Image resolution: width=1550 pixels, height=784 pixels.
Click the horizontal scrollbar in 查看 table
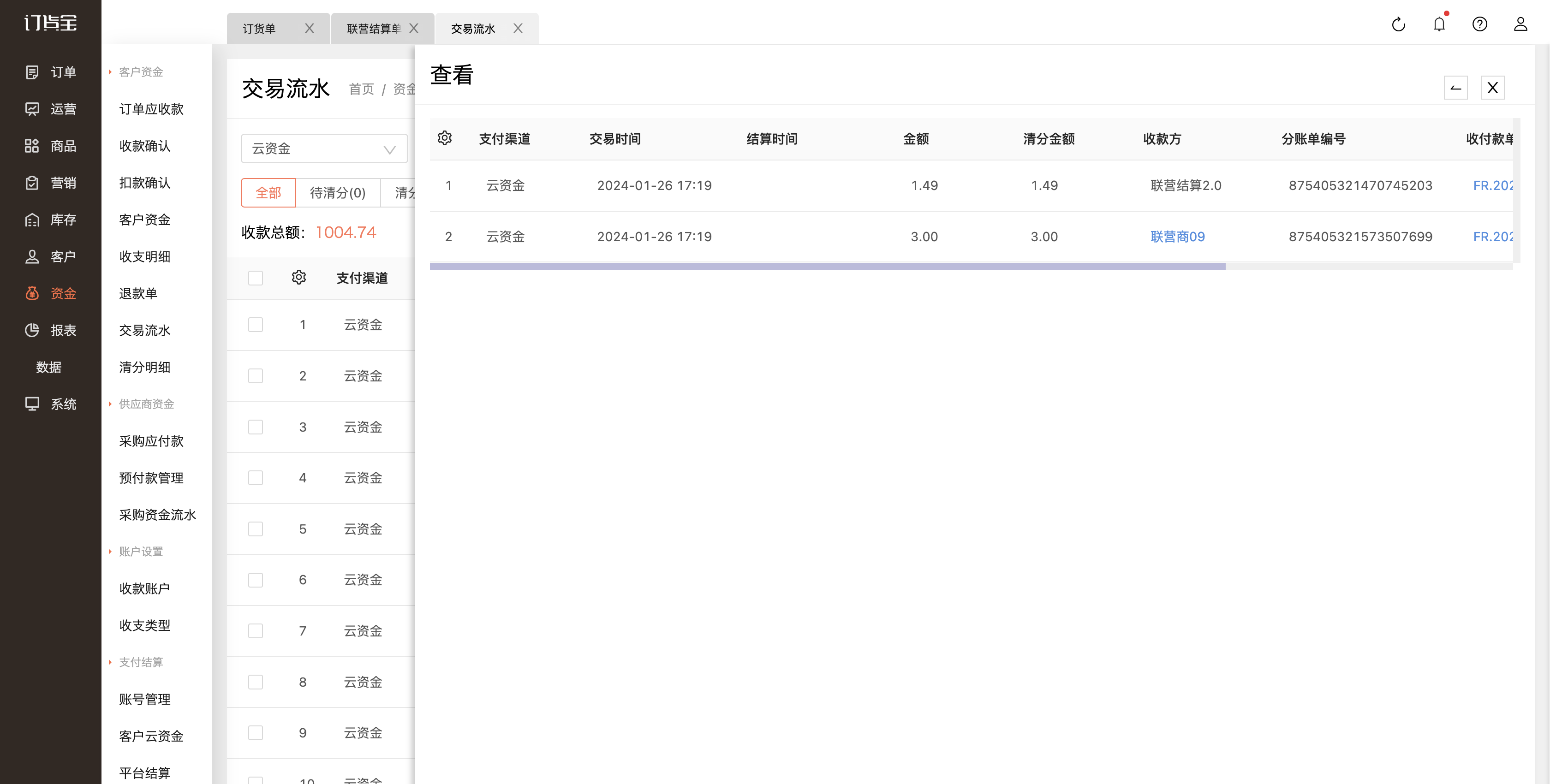pyautogui.click(x=827, y=266)
